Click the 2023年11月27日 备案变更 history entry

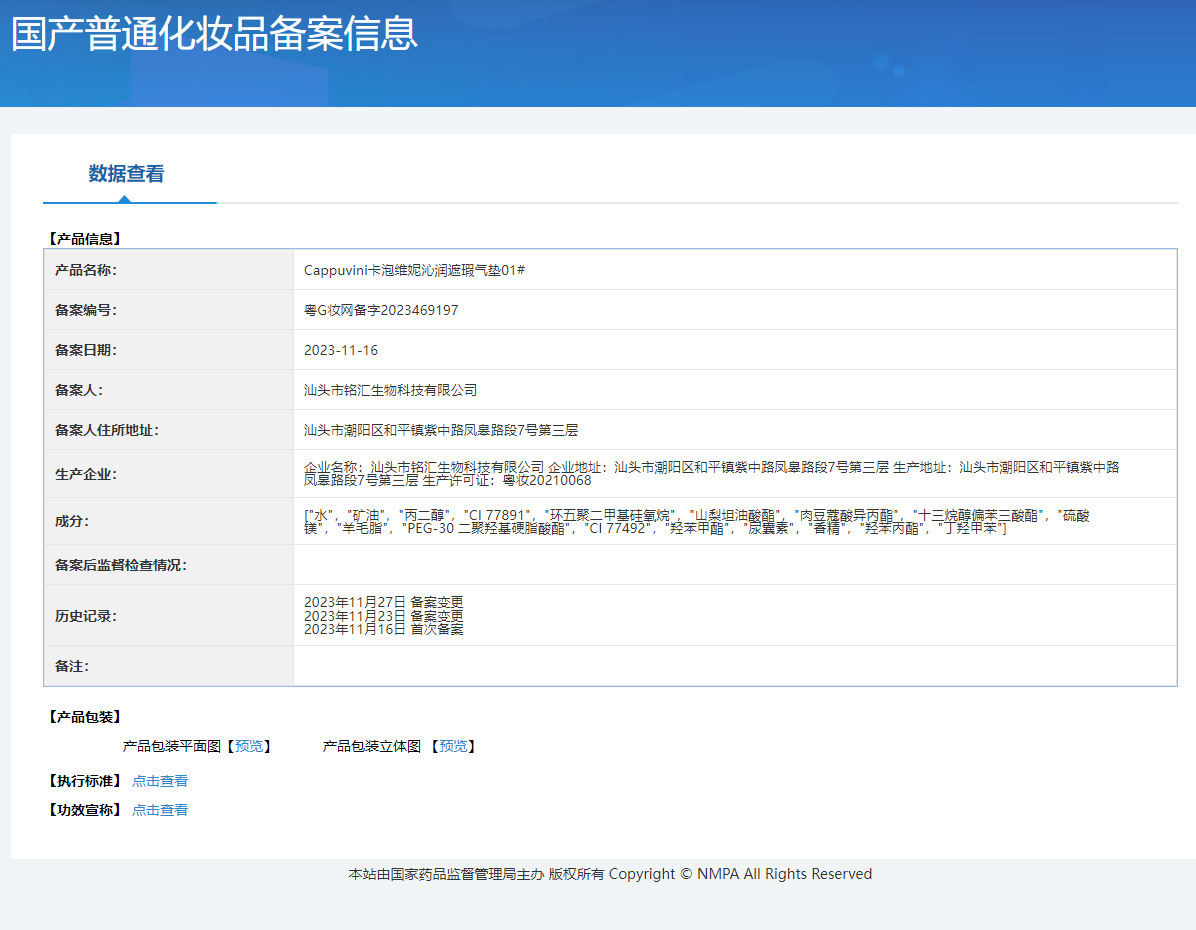coord(384,602)
